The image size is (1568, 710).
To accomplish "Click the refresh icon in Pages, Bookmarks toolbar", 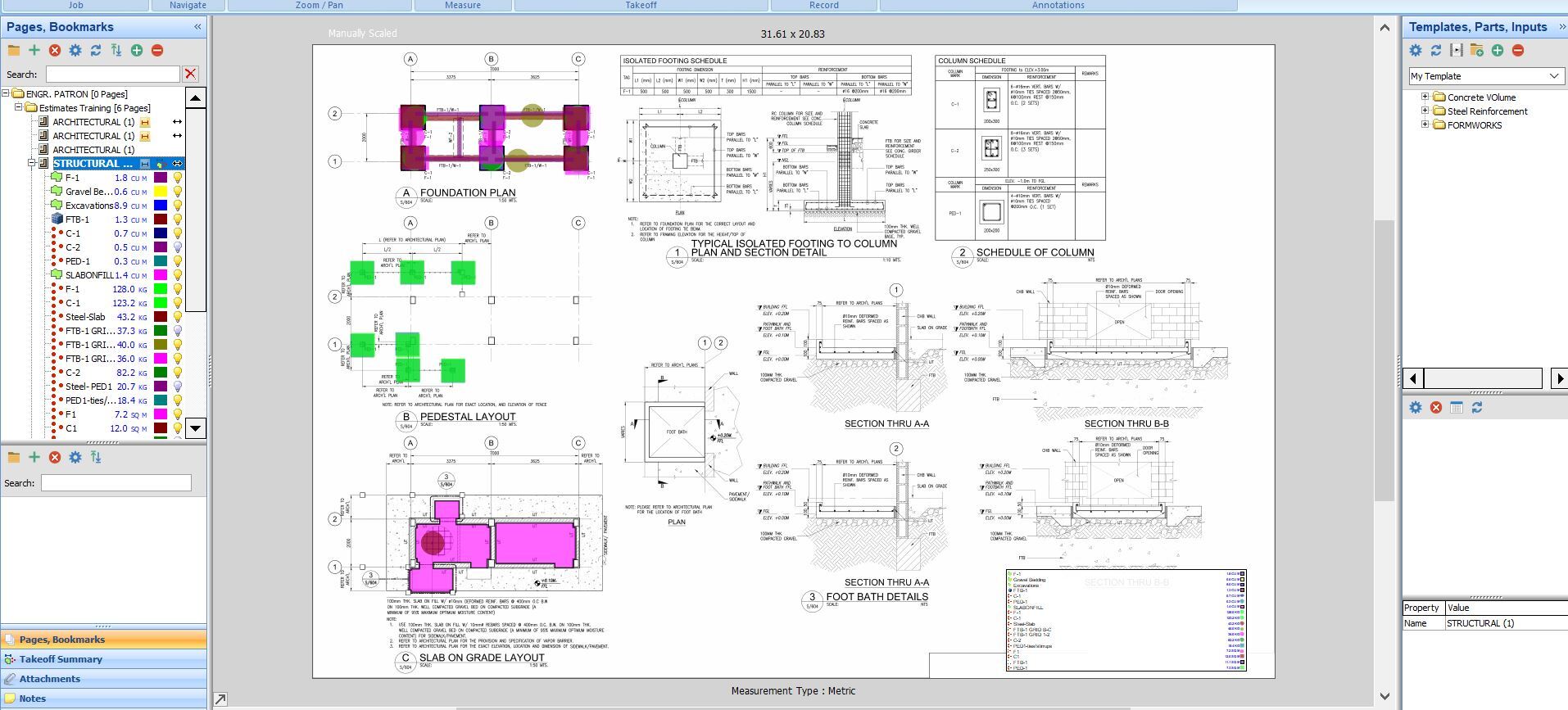I will pos(96,51).
